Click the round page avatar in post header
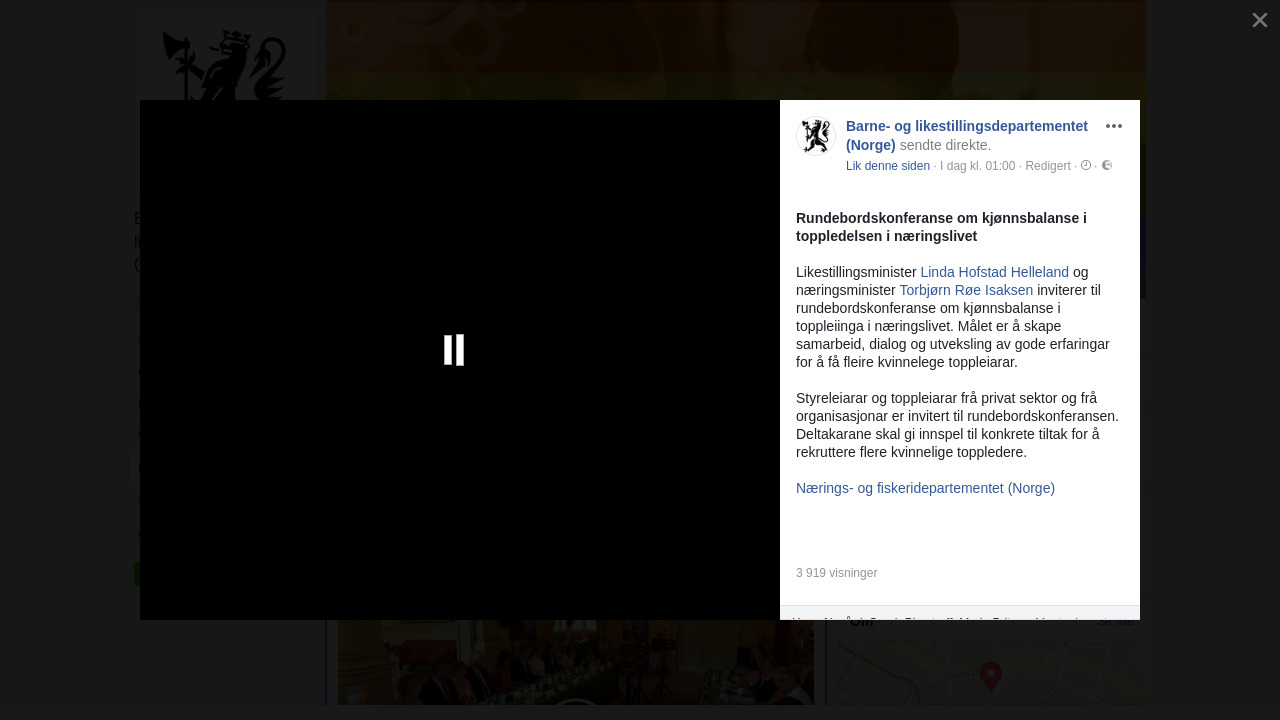Viewport: 1280px width, 720px height. (x=816, y=137)
